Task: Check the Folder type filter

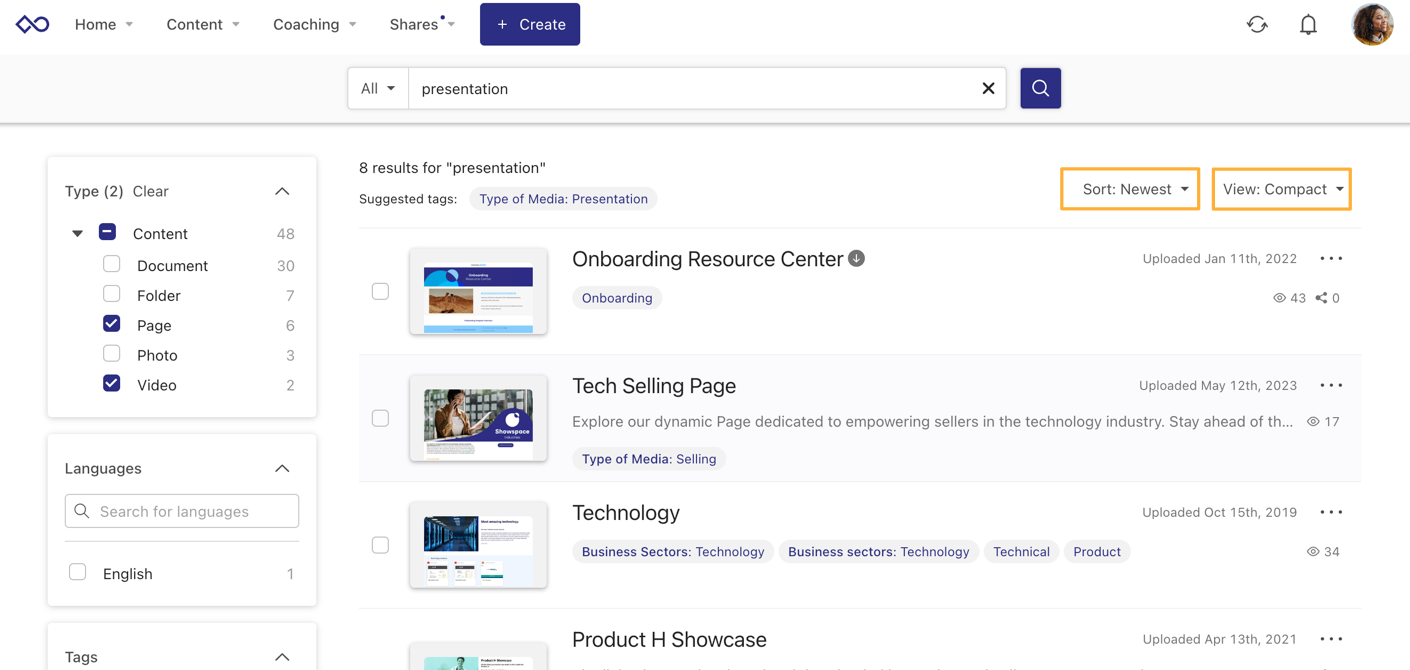Action: (112, 294)
